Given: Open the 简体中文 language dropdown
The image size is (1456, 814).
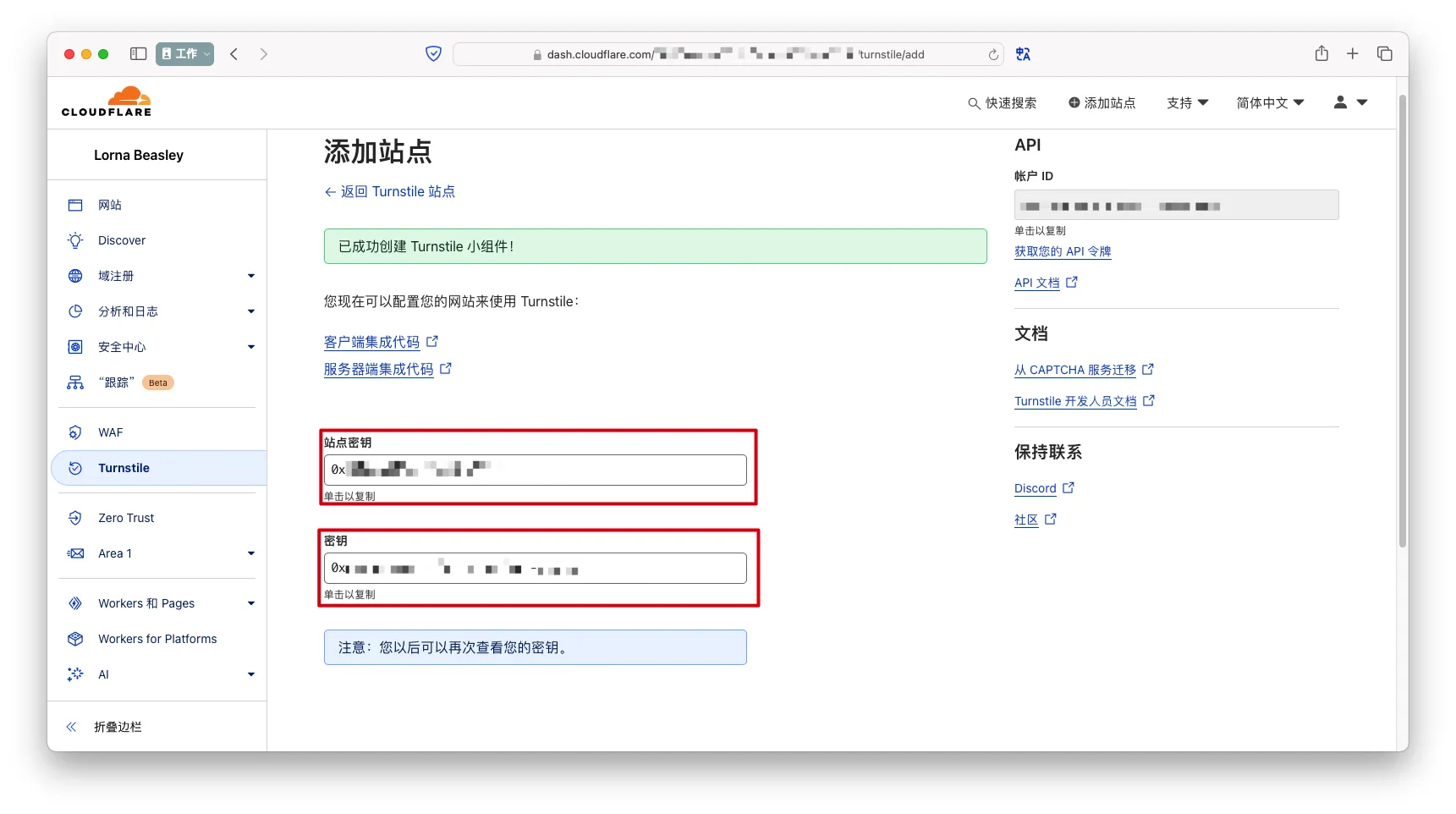Looking at the screenshot, I should coord(1270,102).
